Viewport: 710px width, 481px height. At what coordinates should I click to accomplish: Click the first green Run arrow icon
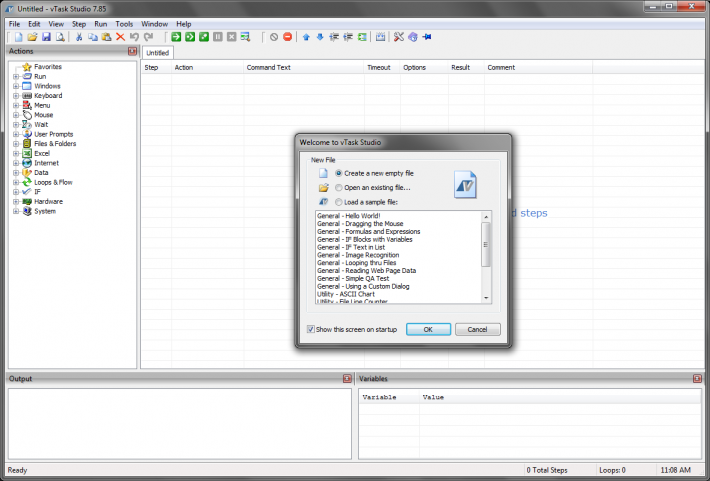(x=176, y=37)
